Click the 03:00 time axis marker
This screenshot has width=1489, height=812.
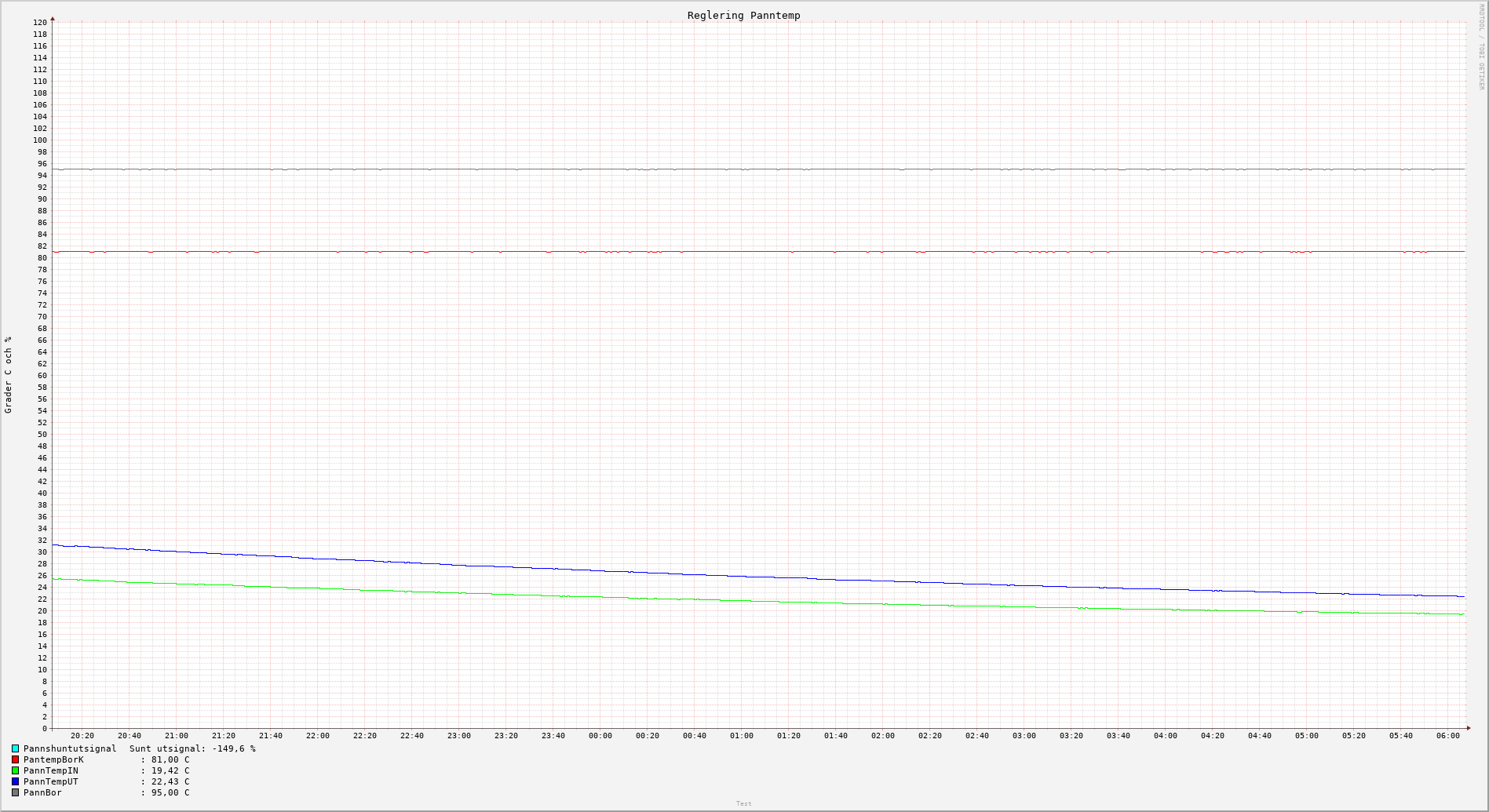1024,736
